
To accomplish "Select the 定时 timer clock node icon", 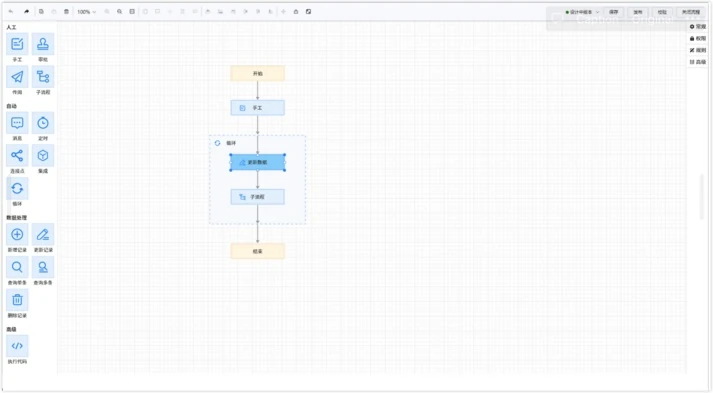I will 43,123.
